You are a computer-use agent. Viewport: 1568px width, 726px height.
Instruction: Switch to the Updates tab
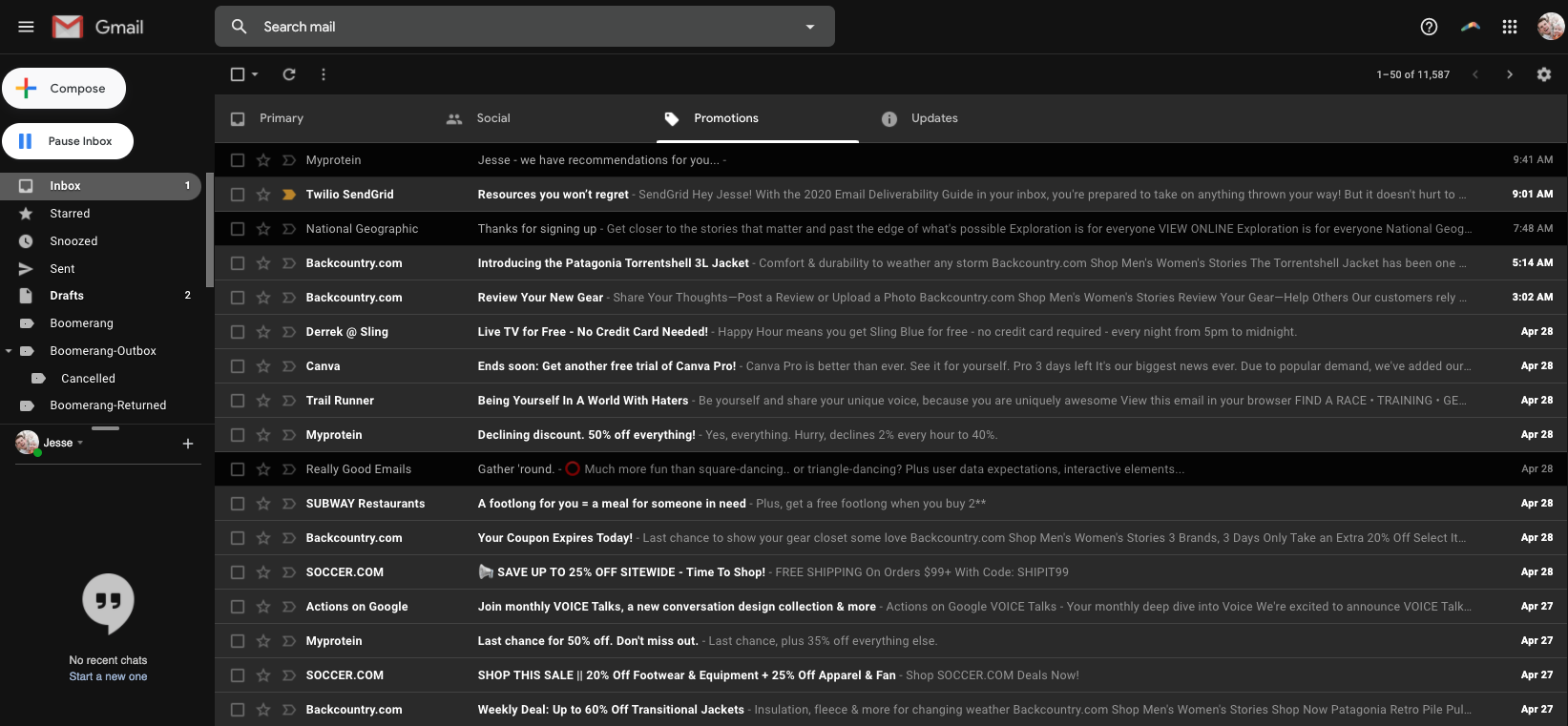coord(934,118)
